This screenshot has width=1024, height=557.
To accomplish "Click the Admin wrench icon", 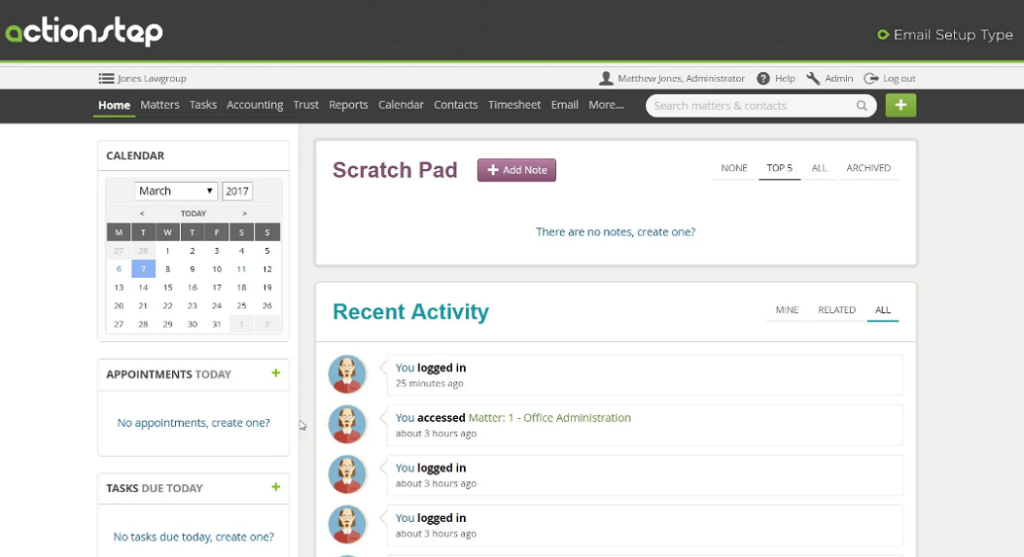I will pos(813,78).
